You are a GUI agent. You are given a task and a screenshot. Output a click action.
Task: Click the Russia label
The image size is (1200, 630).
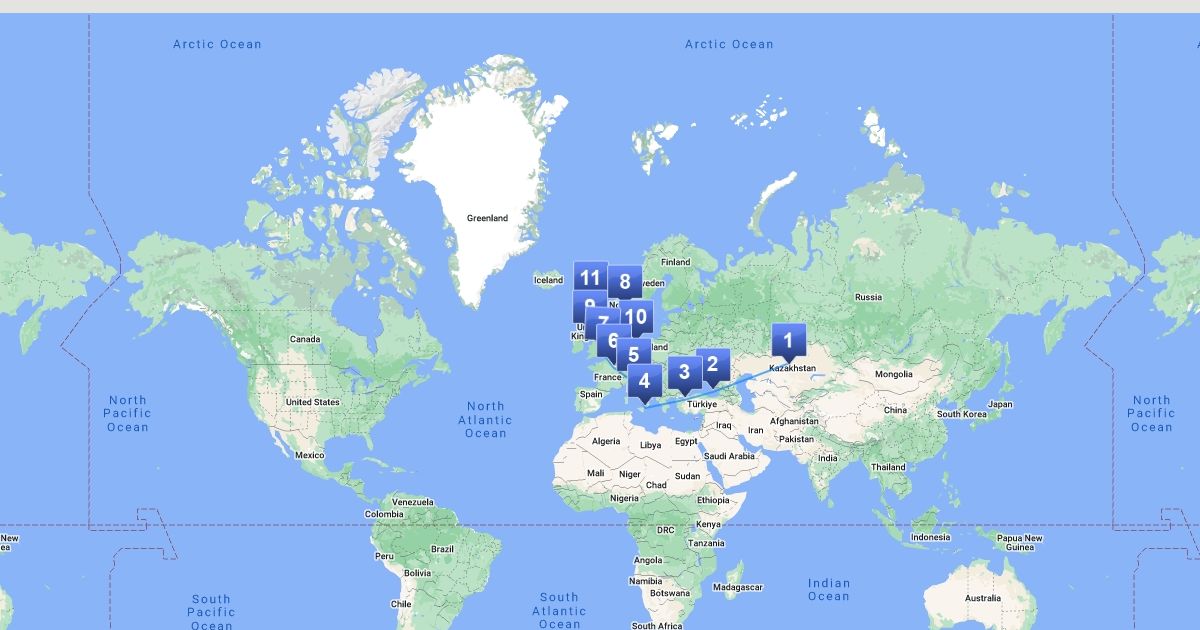point(868,297)
